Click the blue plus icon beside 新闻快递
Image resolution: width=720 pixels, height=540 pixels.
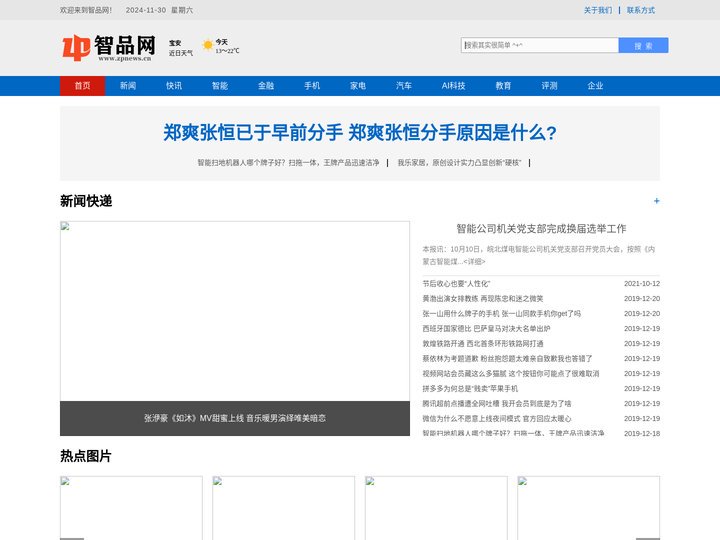coord(656,201)
